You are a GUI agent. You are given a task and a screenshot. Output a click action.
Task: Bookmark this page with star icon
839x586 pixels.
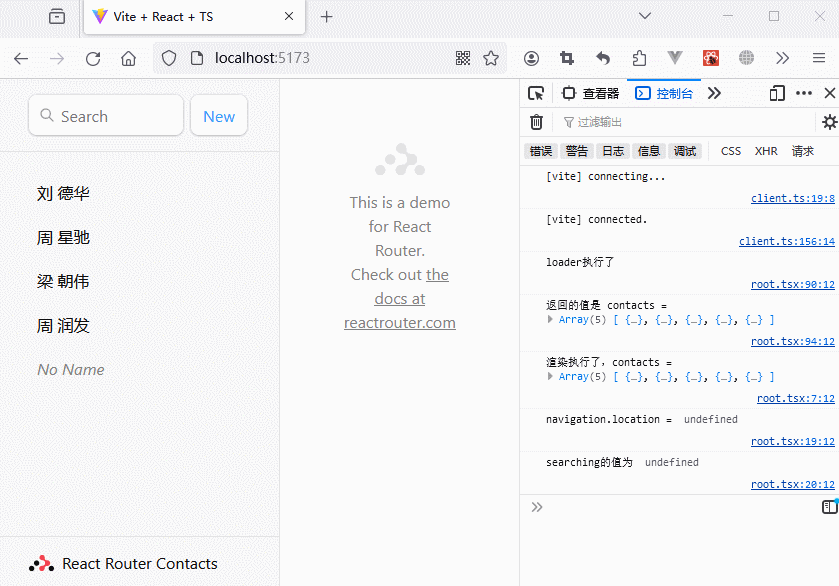click(491, 58)
